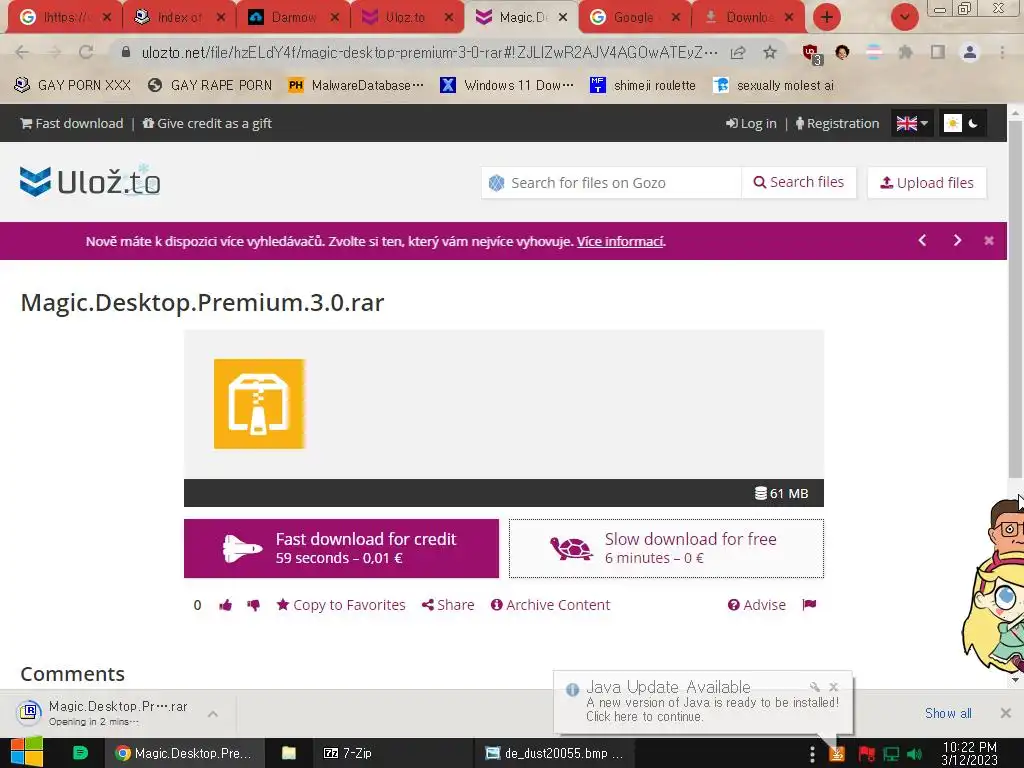Show hidden tray icons via three dots
1024x768 pixels.
(x=812, y=754)
